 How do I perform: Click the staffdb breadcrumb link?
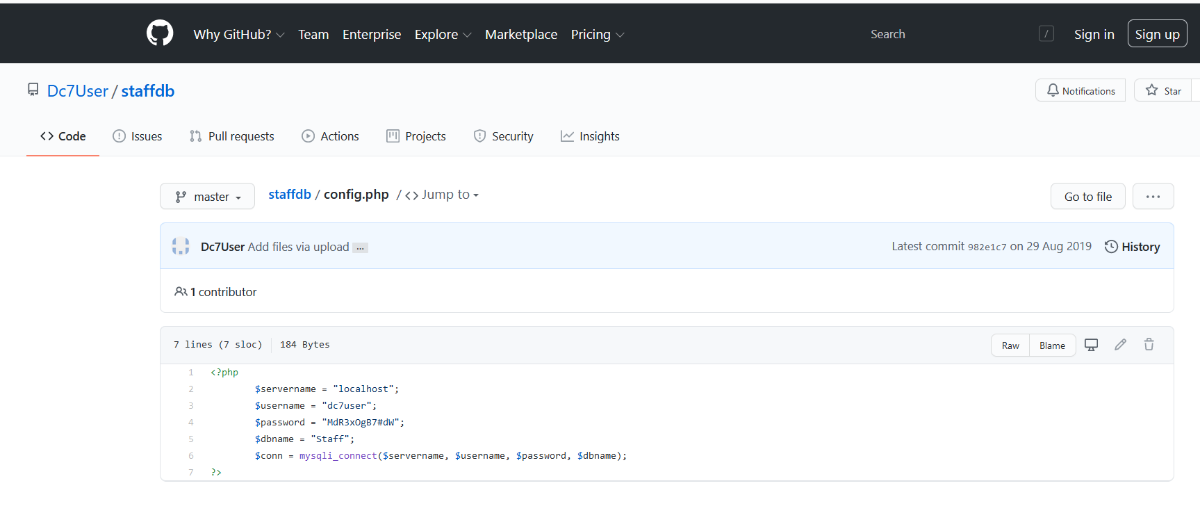290,195
